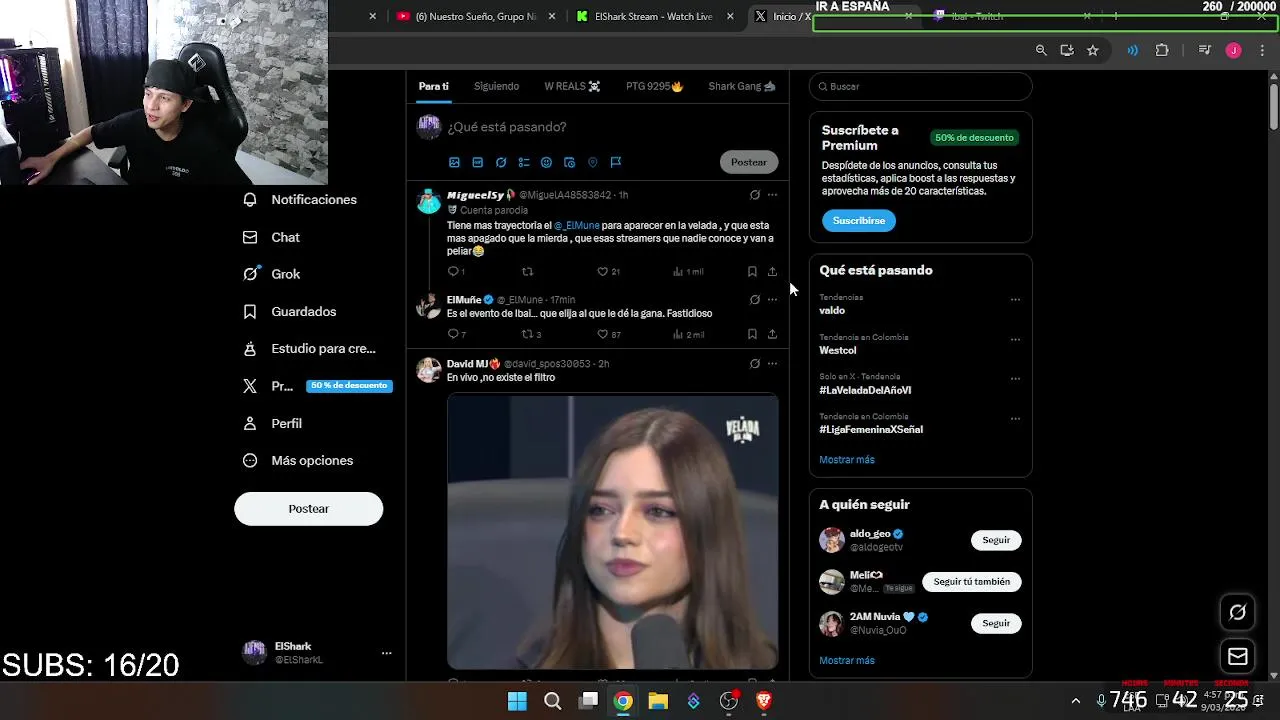Viewport: 1280px width, 720px height.
Task: Open Shark Gang list tab
Action: (x=741, y=86)
